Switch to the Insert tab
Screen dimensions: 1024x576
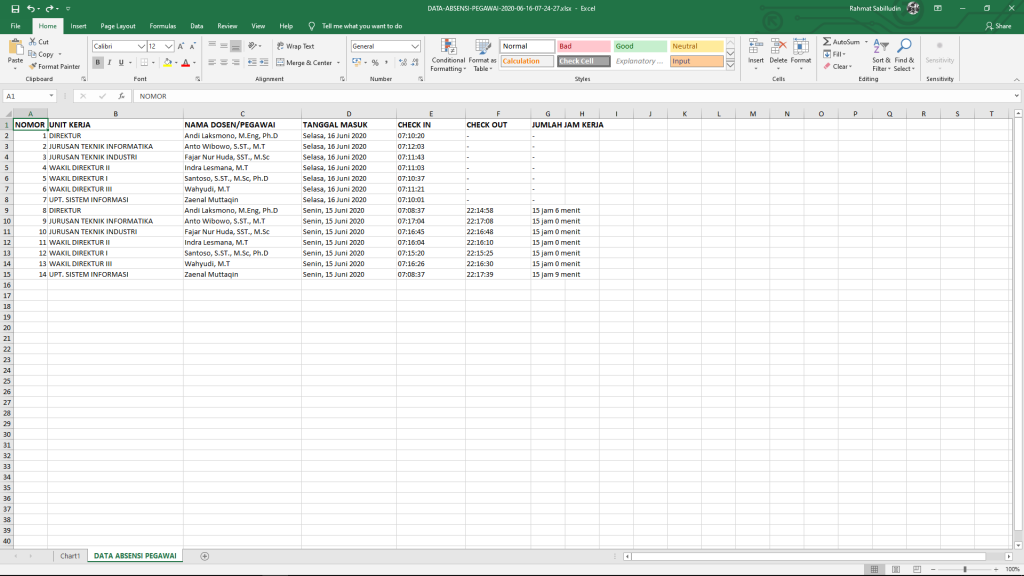(78, 26)
